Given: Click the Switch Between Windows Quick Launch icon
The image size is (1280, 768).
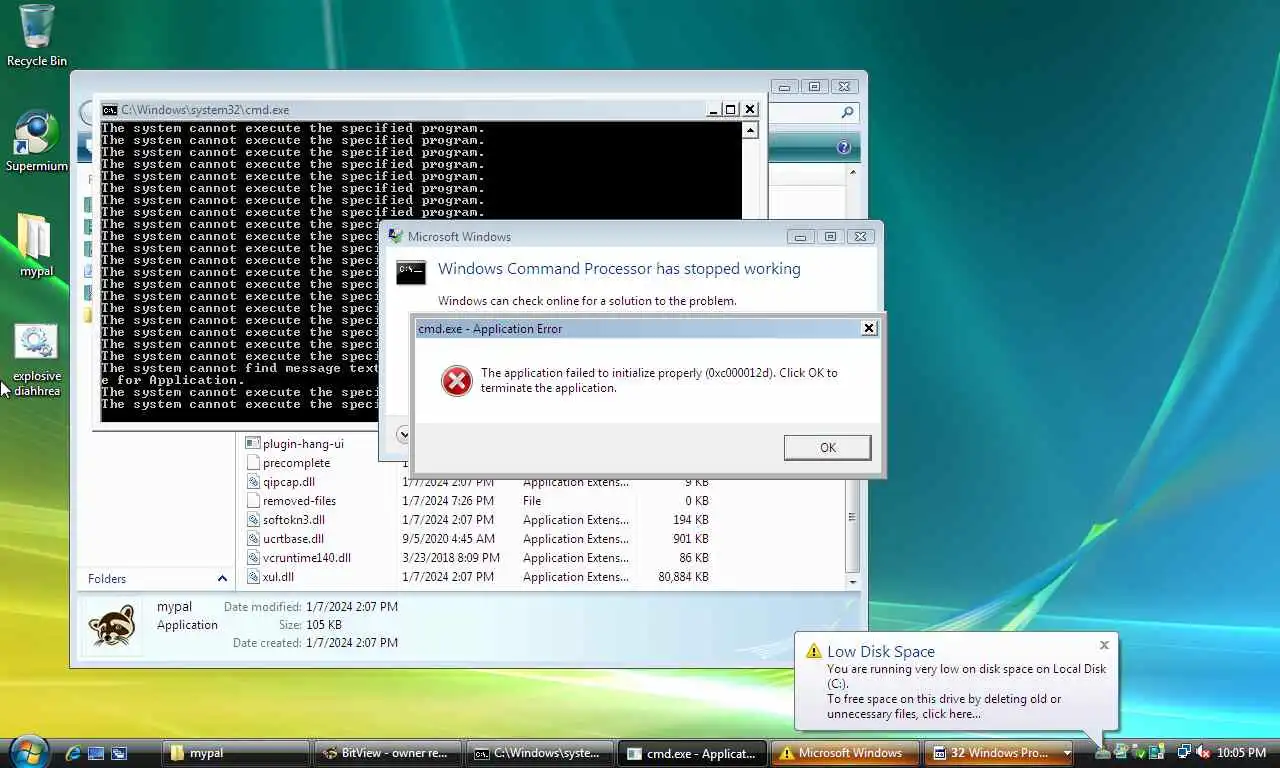Looking at the screenshot, I should click(119, 753).
